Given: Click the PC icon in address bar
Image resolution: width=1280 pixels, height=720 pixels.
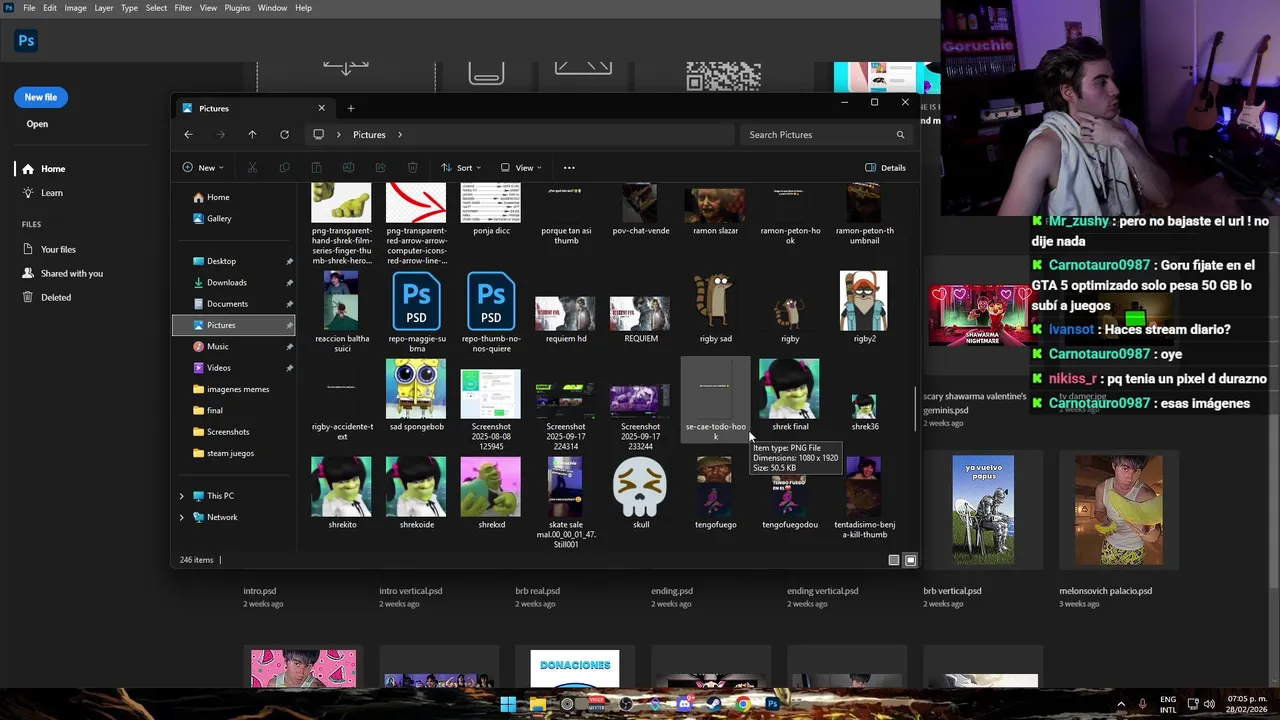Looking at the screenshot, I should (318, 134).
